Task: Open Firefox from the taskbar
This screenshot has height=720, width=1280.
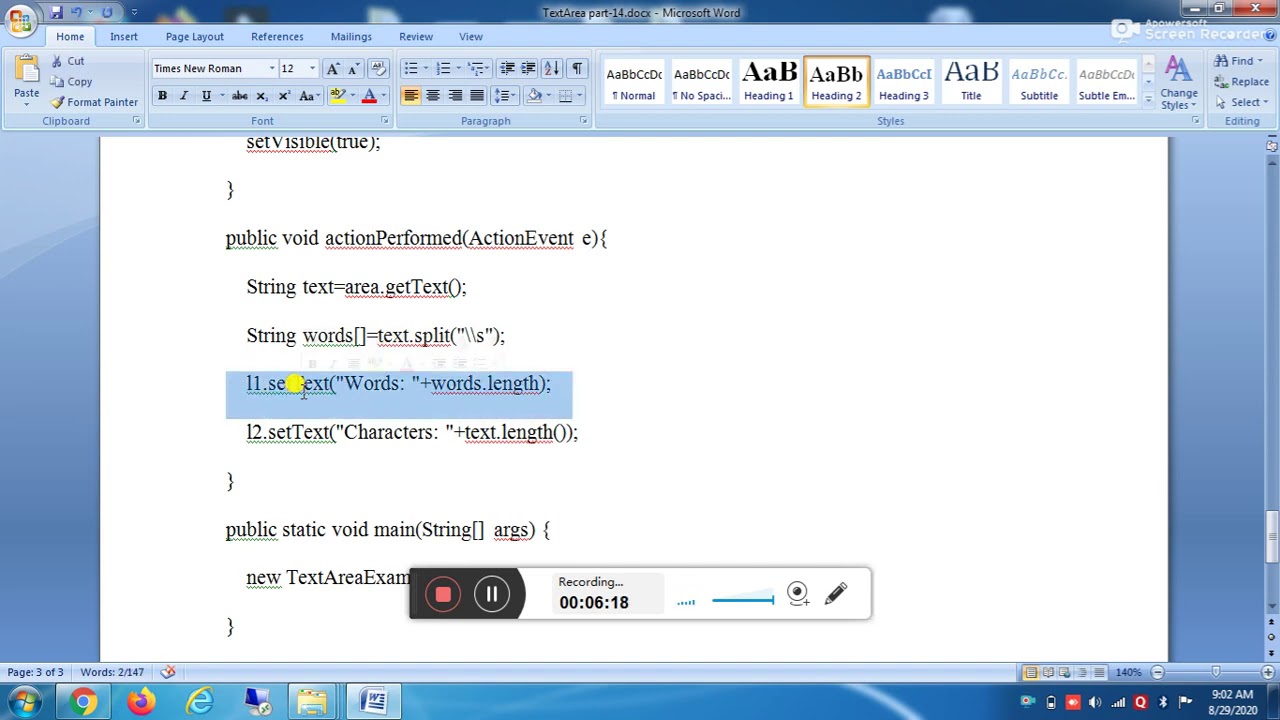Action: (141, 701)
